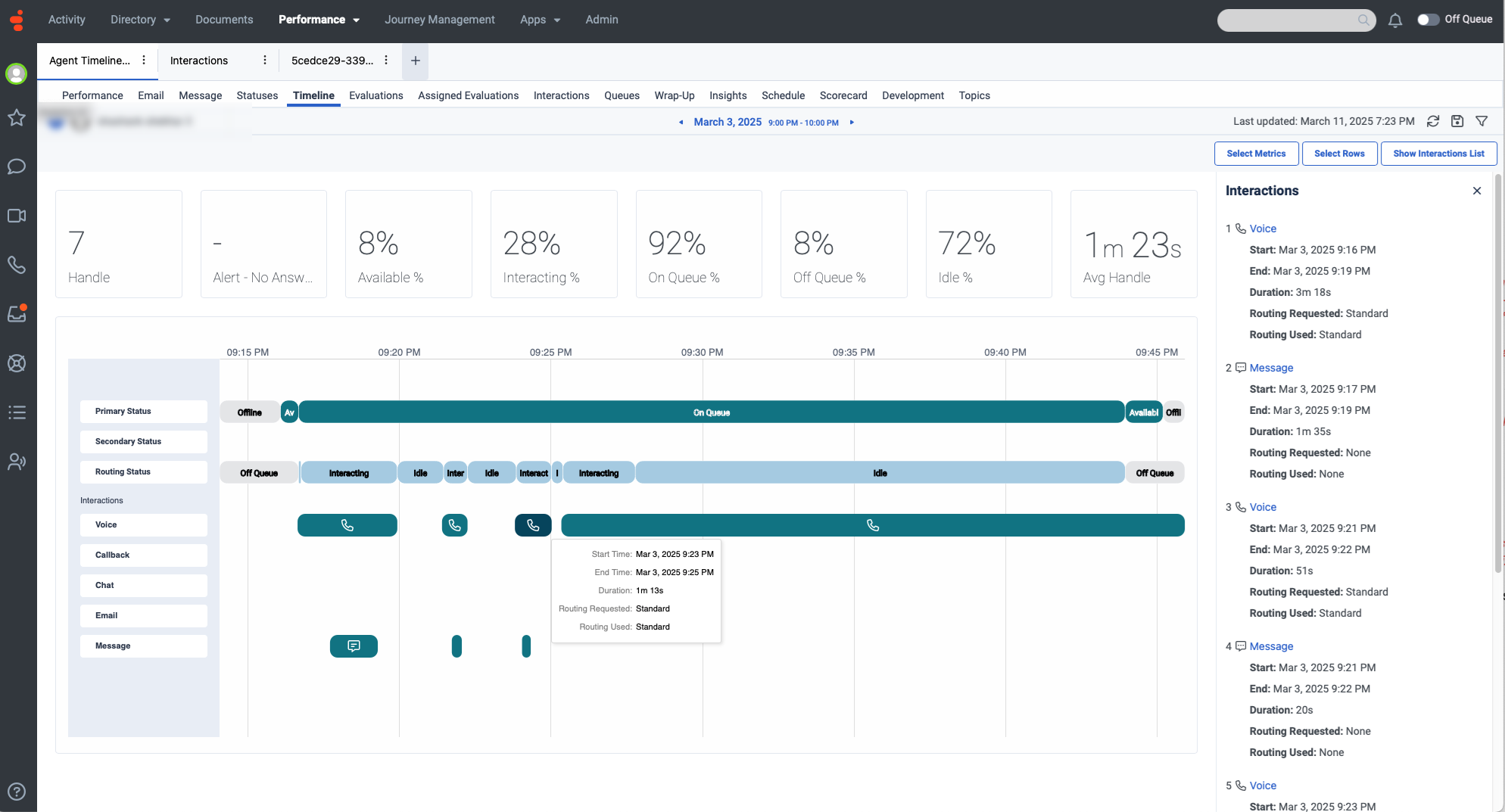Open the chat panel in sidebar
Viewport: 1505px width, 812px height.
[17, 166]
